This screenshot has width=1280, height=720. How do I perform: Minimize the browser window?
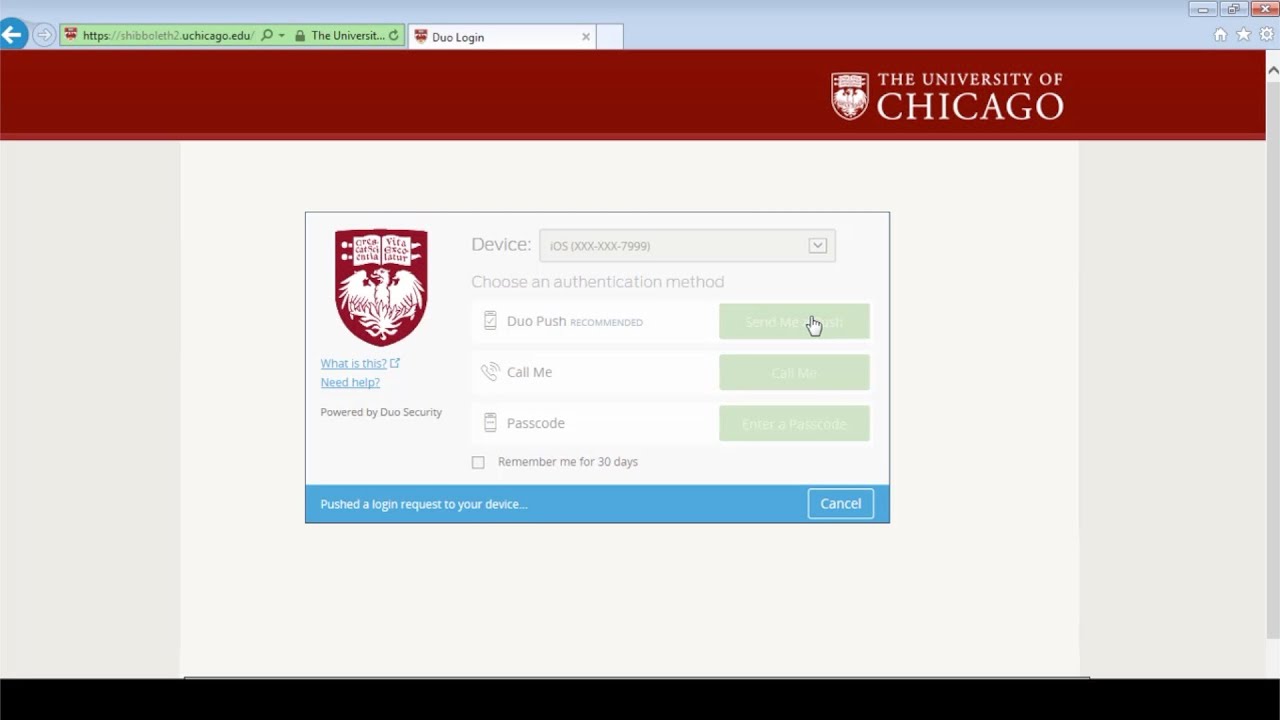pyautogui.click(x=1203, y=9)
